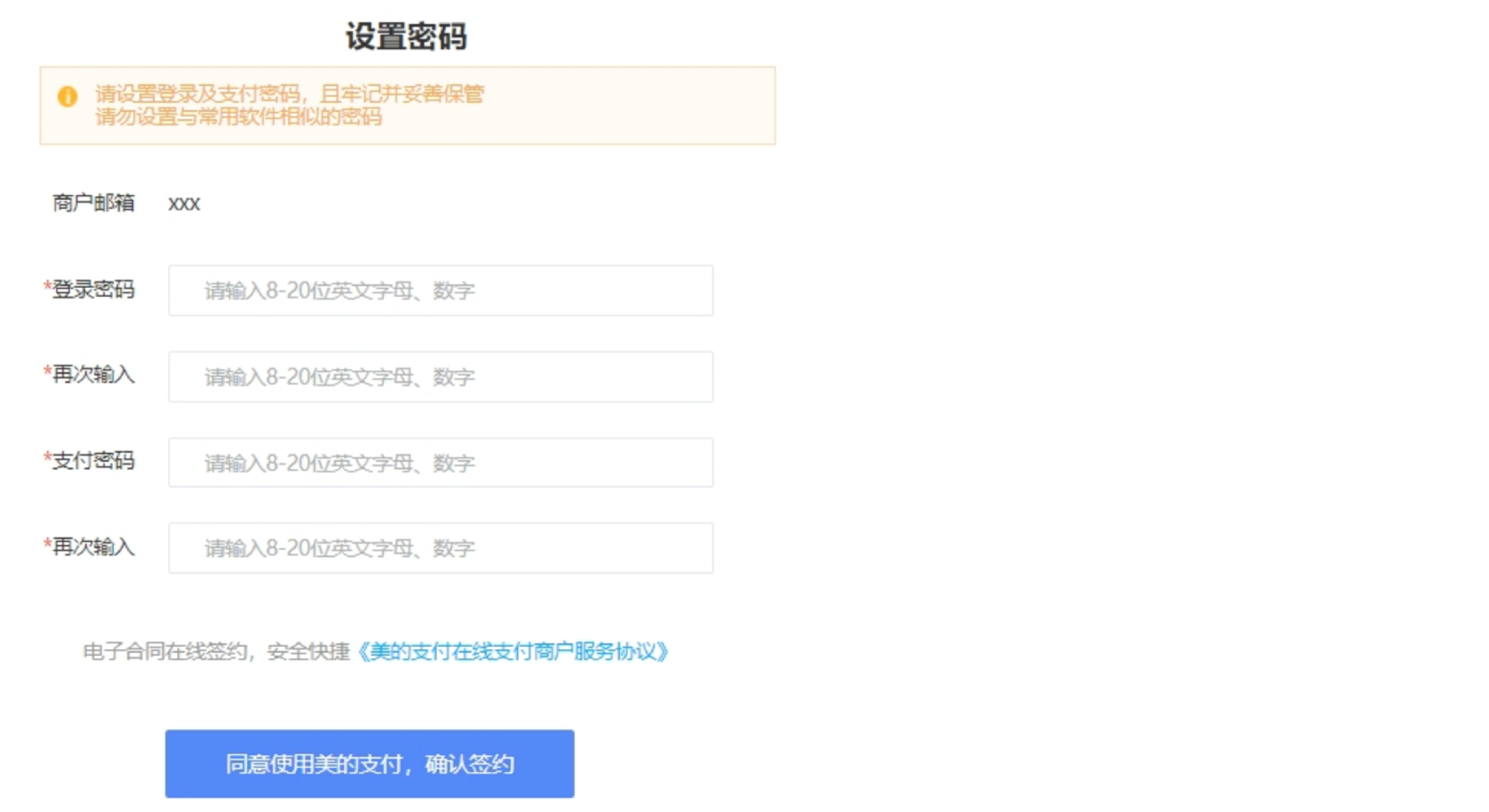The width and height of the screenshot is (1489, 812).
Task: Click the 电子合同在线签约，安全快捷 text
Action: point(217,652)
